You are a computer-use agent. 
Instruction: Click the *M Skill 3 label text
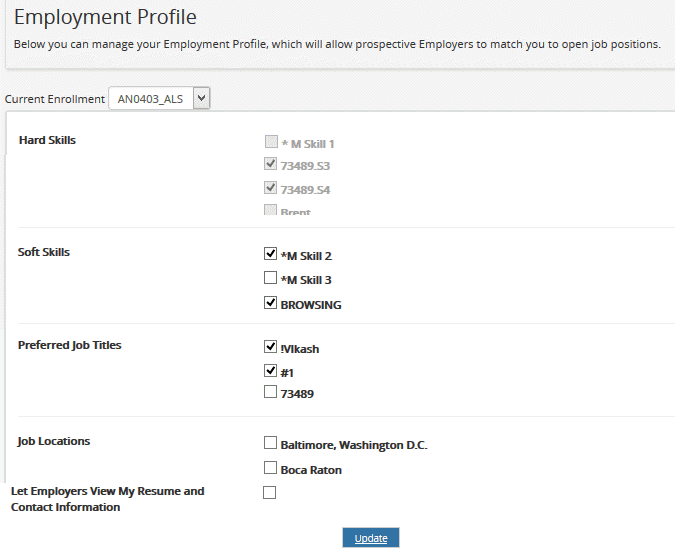(x=306, y=280)
